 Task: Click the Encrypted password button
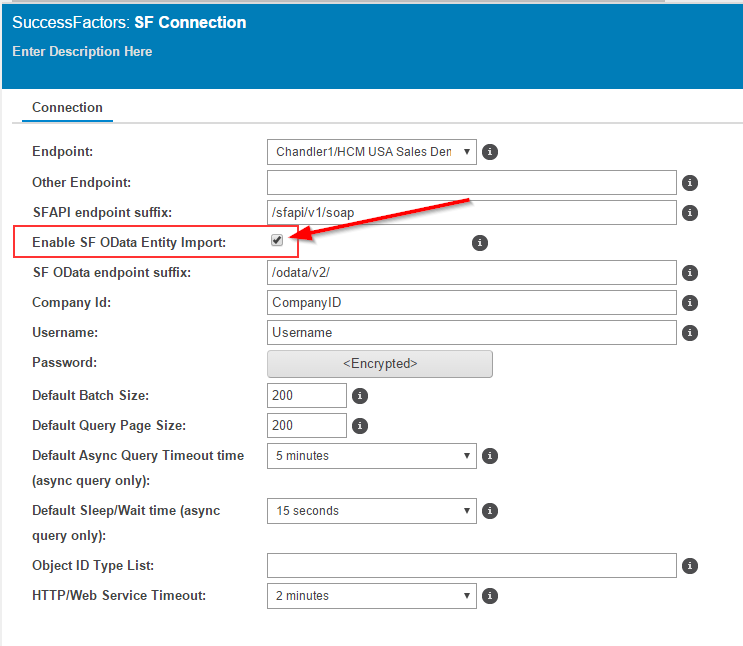pos(380,364)
